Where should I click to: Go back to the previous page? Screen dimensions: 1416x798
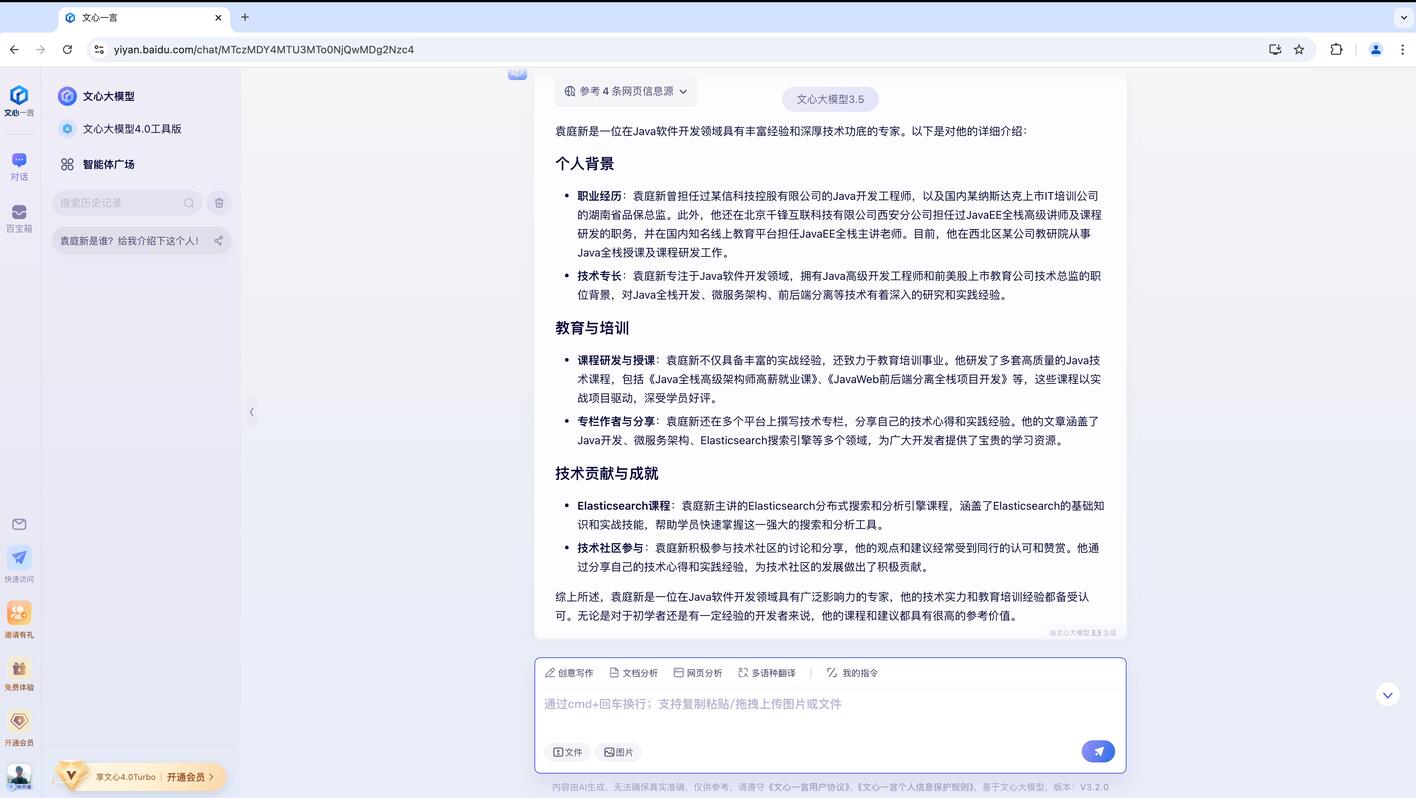point(14,49)
